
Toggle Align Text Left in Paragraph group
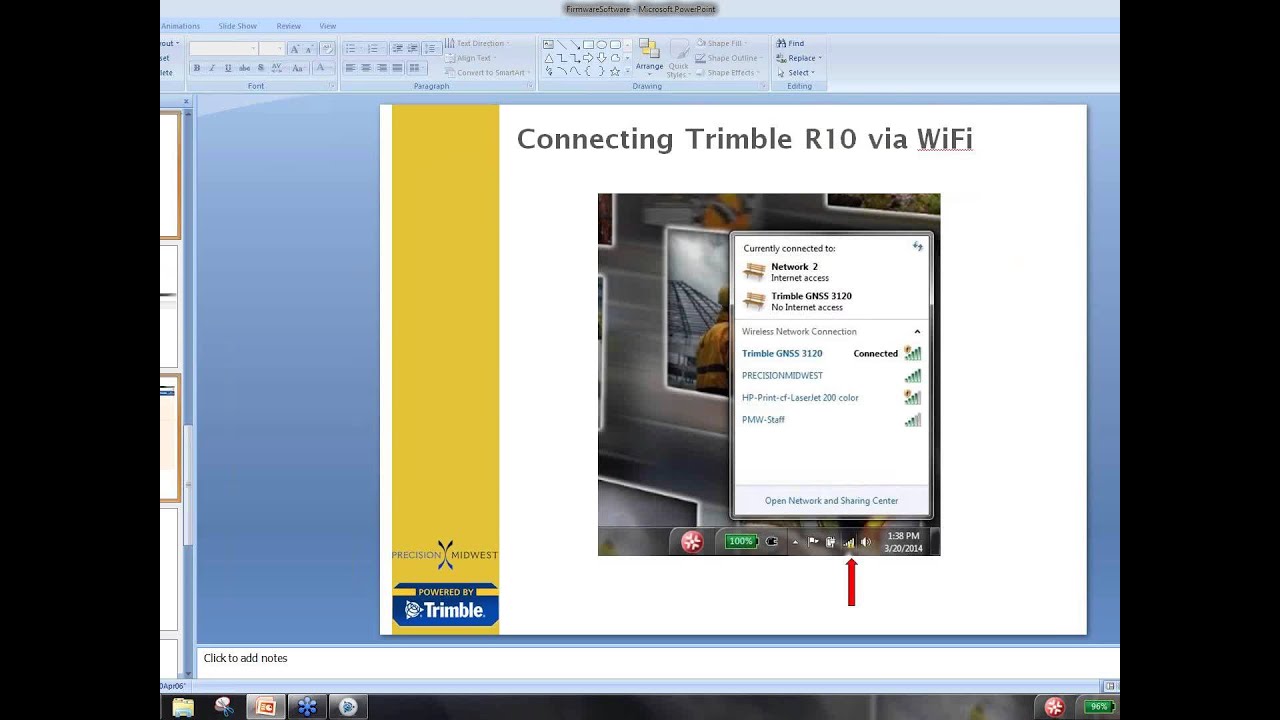[x=351, y=68]
